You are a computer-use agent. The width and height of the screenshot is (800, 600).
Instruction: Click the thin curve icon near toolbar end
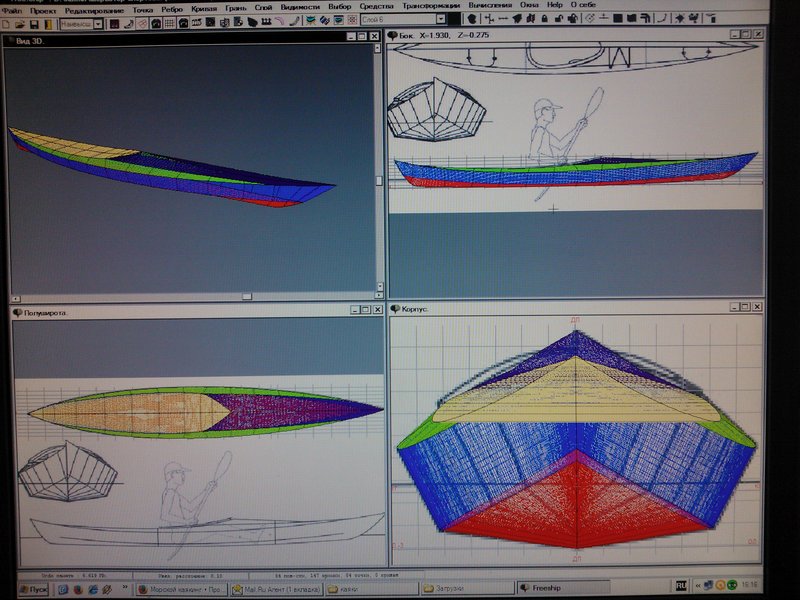(x=662, y=18)
